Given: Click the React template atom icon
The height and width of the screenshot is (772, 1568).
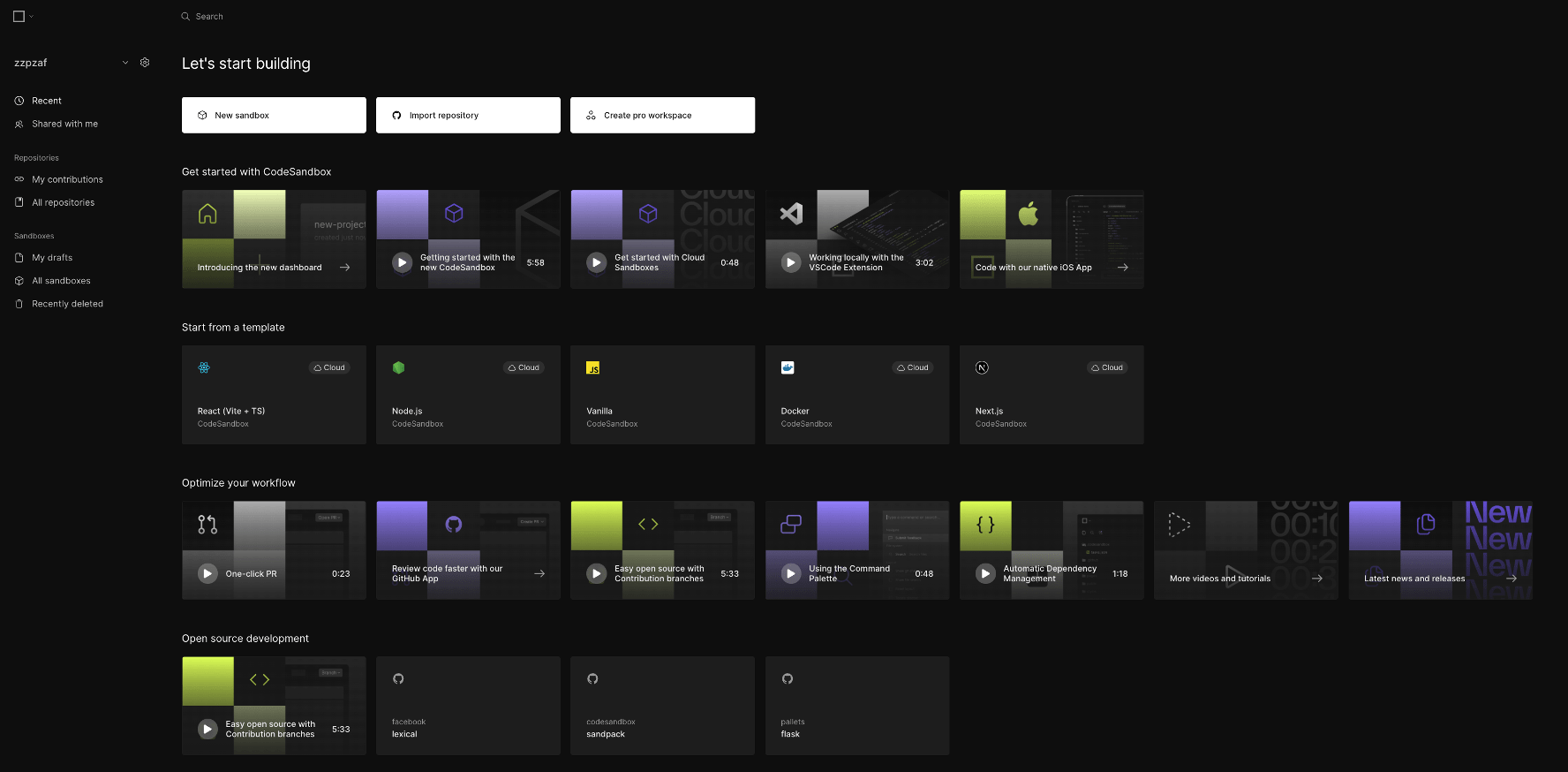Looking at the screenshot, I should tap(204, 367).
